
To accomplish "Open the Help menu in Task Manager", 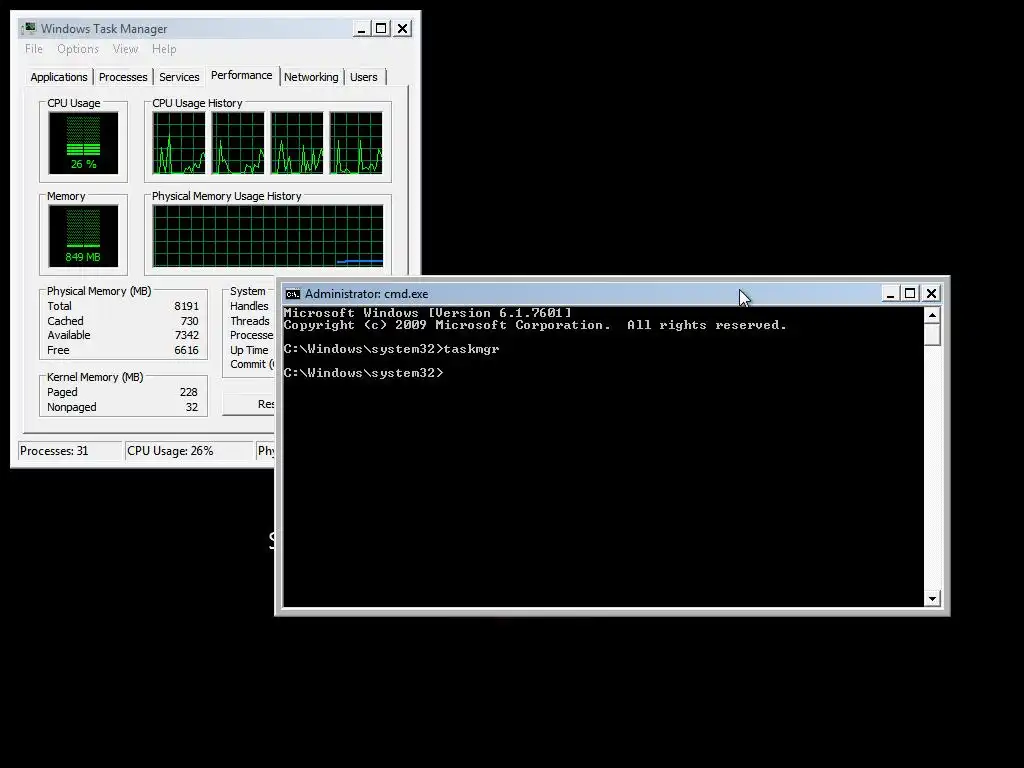I will coord(164,49).
